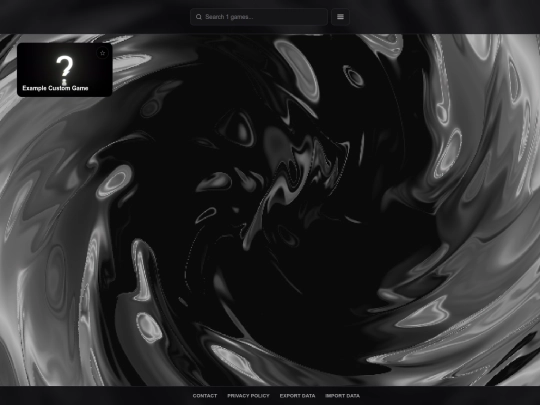The width and height of the screenshot is (540, 405).
Task: Open the Contact footer link
Action: coord(205,396)
